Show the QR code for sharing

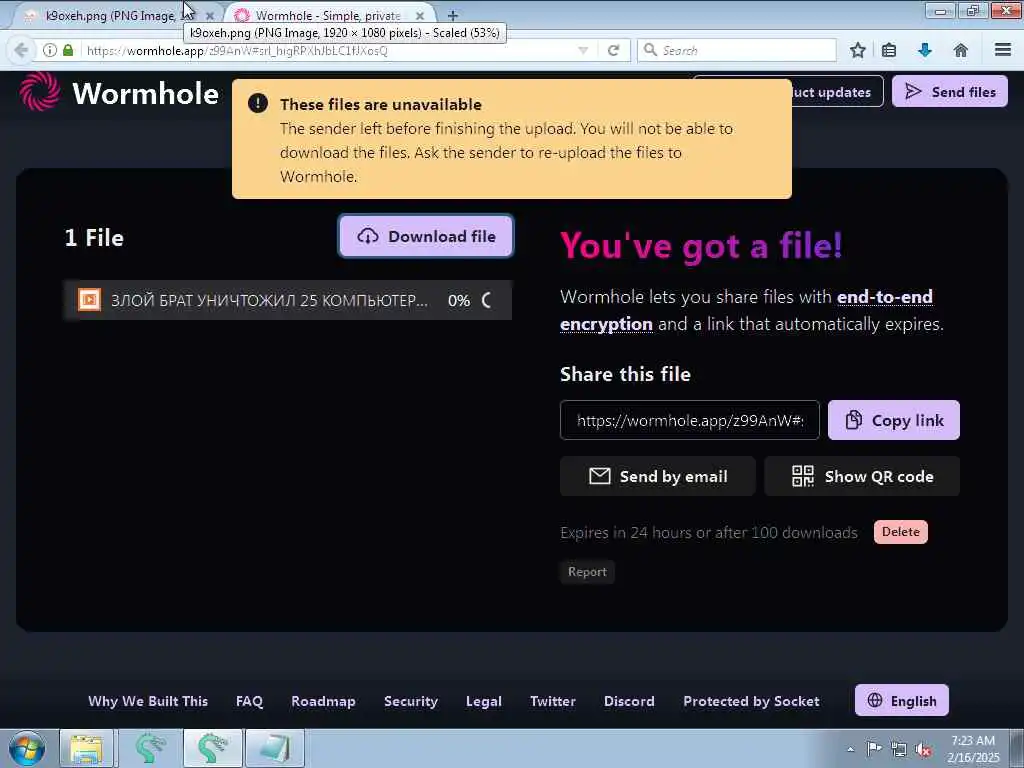(x=862, y=477)
